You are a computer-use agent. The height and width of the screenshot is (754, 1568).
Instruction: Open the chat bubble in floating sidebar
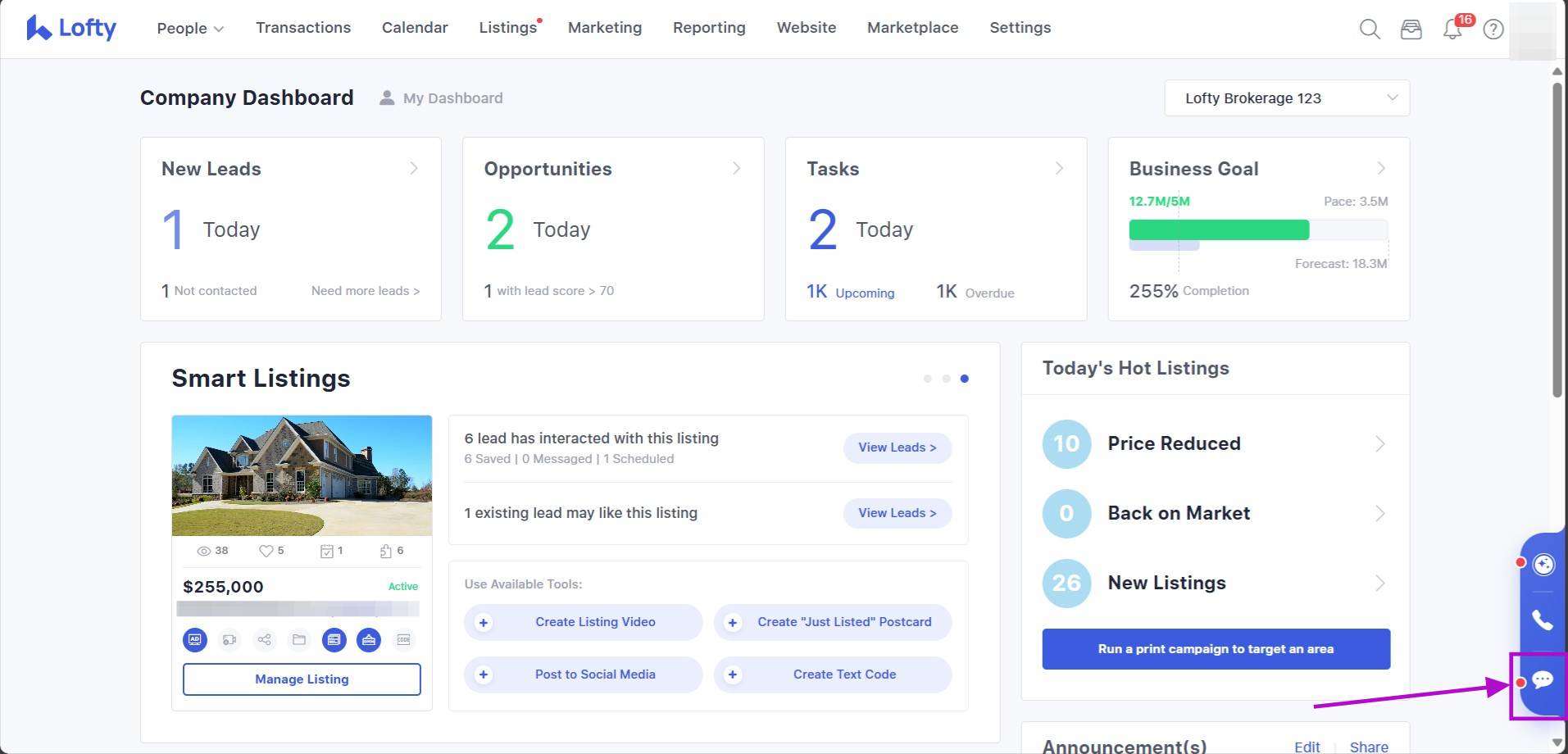(x=1542, y=679)
